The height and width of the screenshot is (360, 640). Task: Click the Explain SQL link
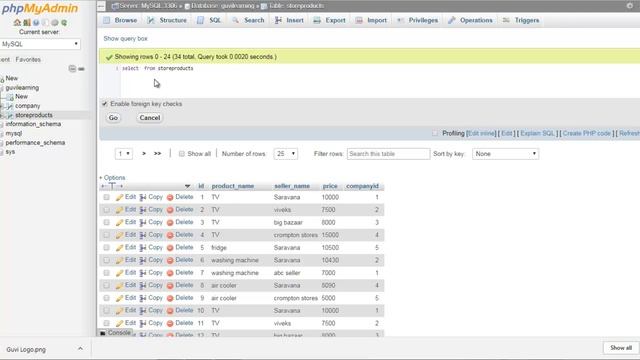(537, 133)
